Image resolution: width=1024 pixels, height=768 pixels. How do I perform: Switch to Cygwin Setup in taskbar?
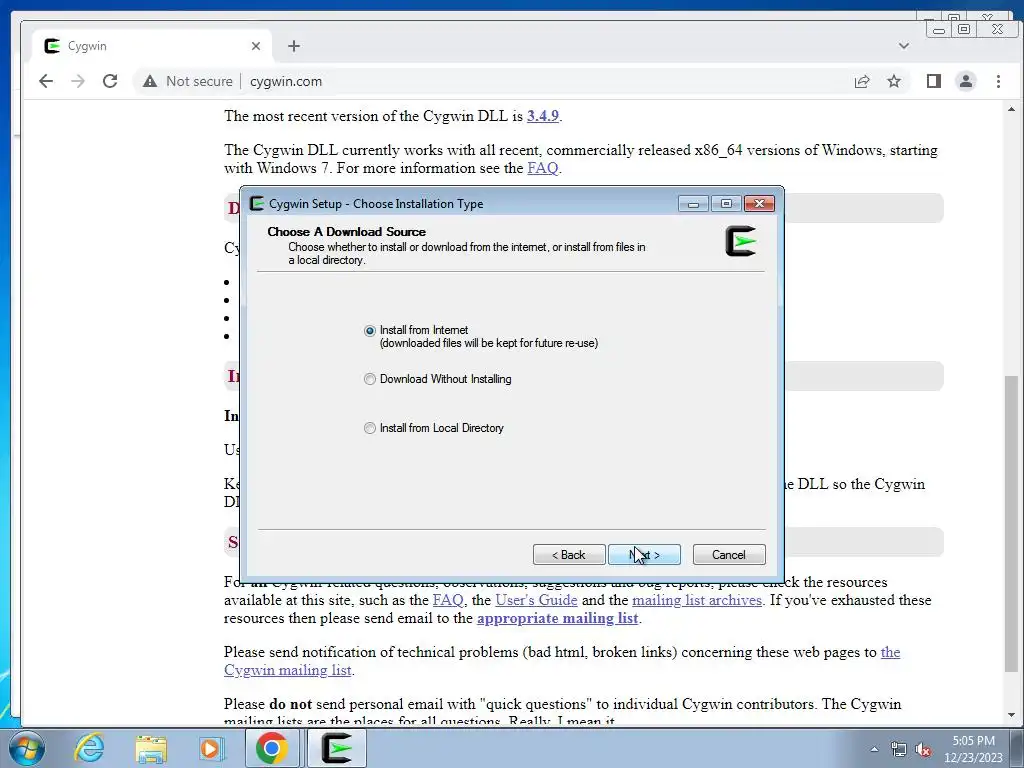pos(337,748)
